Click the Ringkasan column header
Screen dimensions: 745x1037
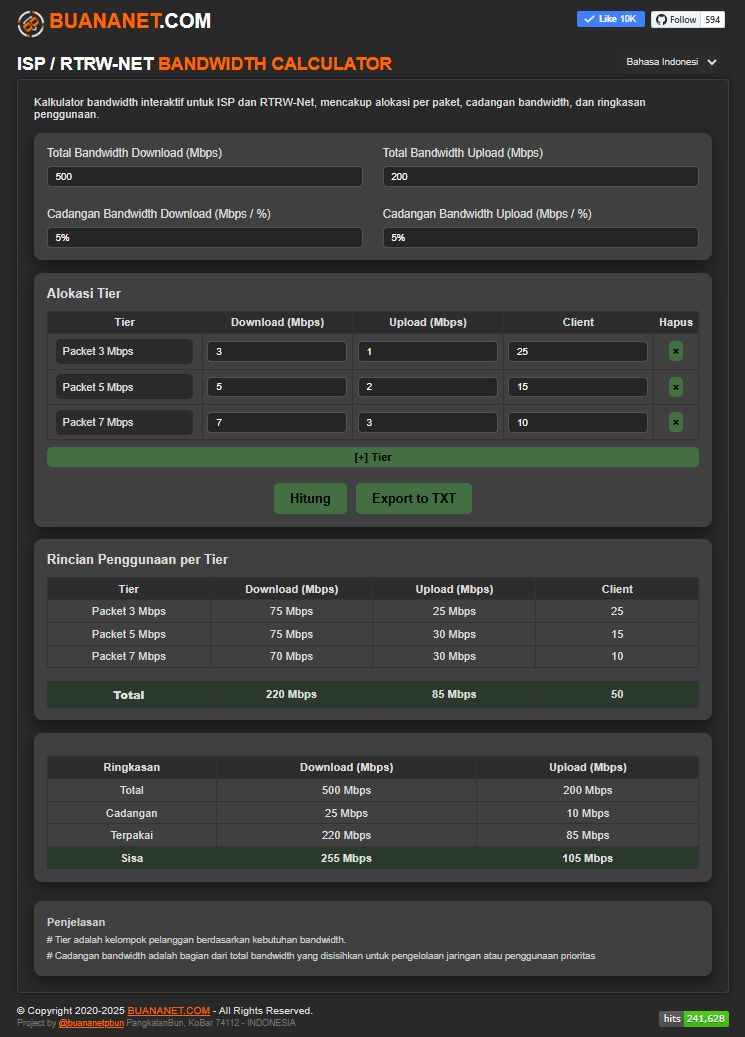coord(132,767)
